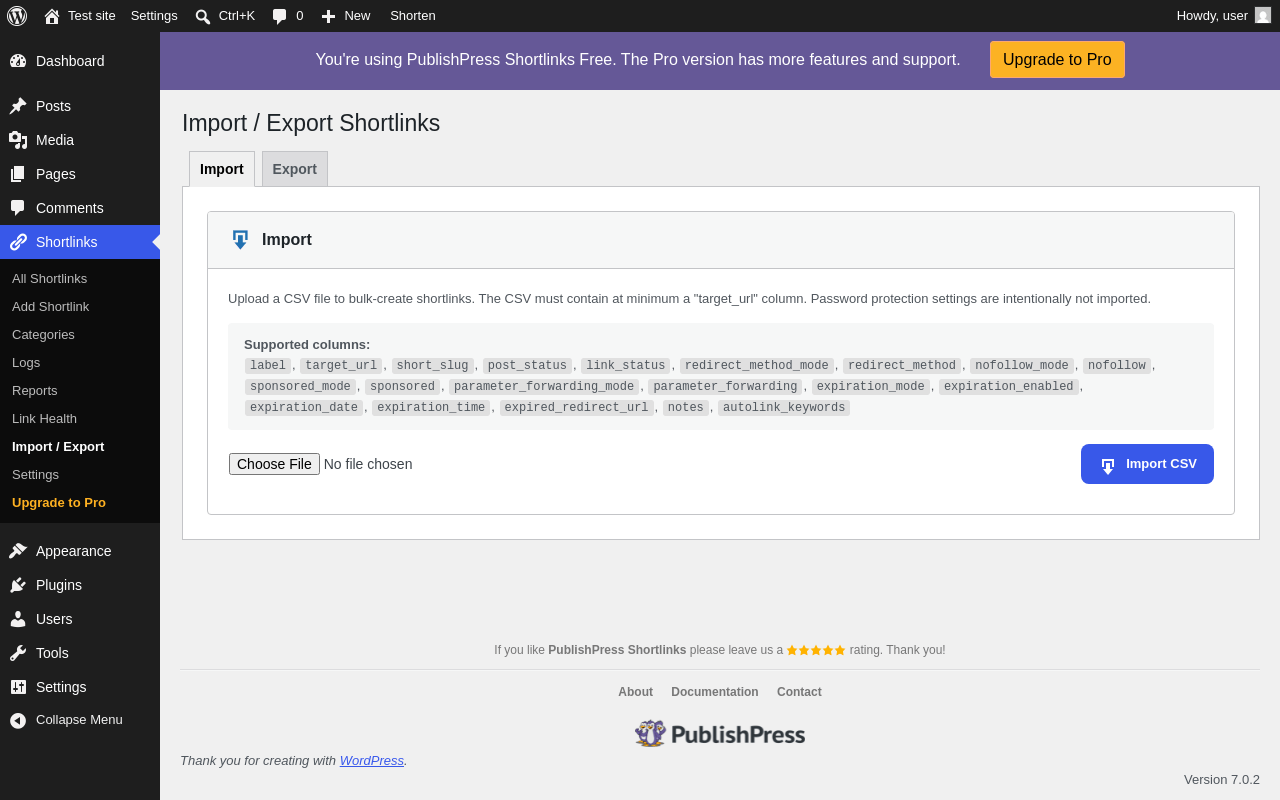Open Link Health submenu item
This screenshot has height=800, width=1280.
(44, 418)
